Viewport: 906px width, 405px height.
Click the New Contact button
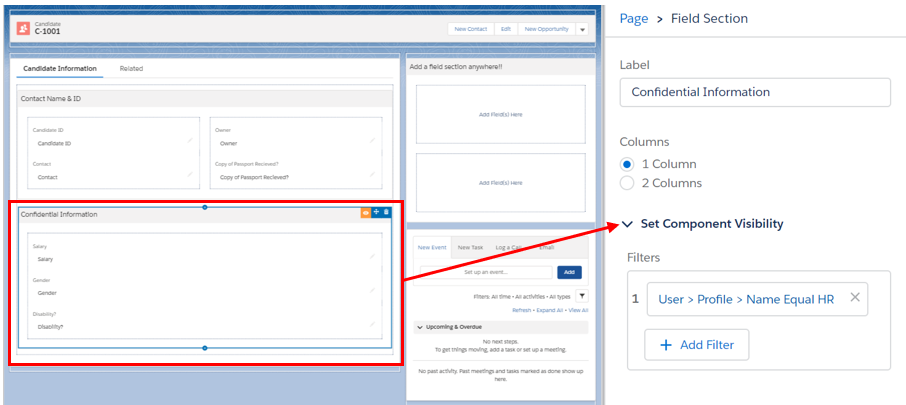[x=470, y=29]
